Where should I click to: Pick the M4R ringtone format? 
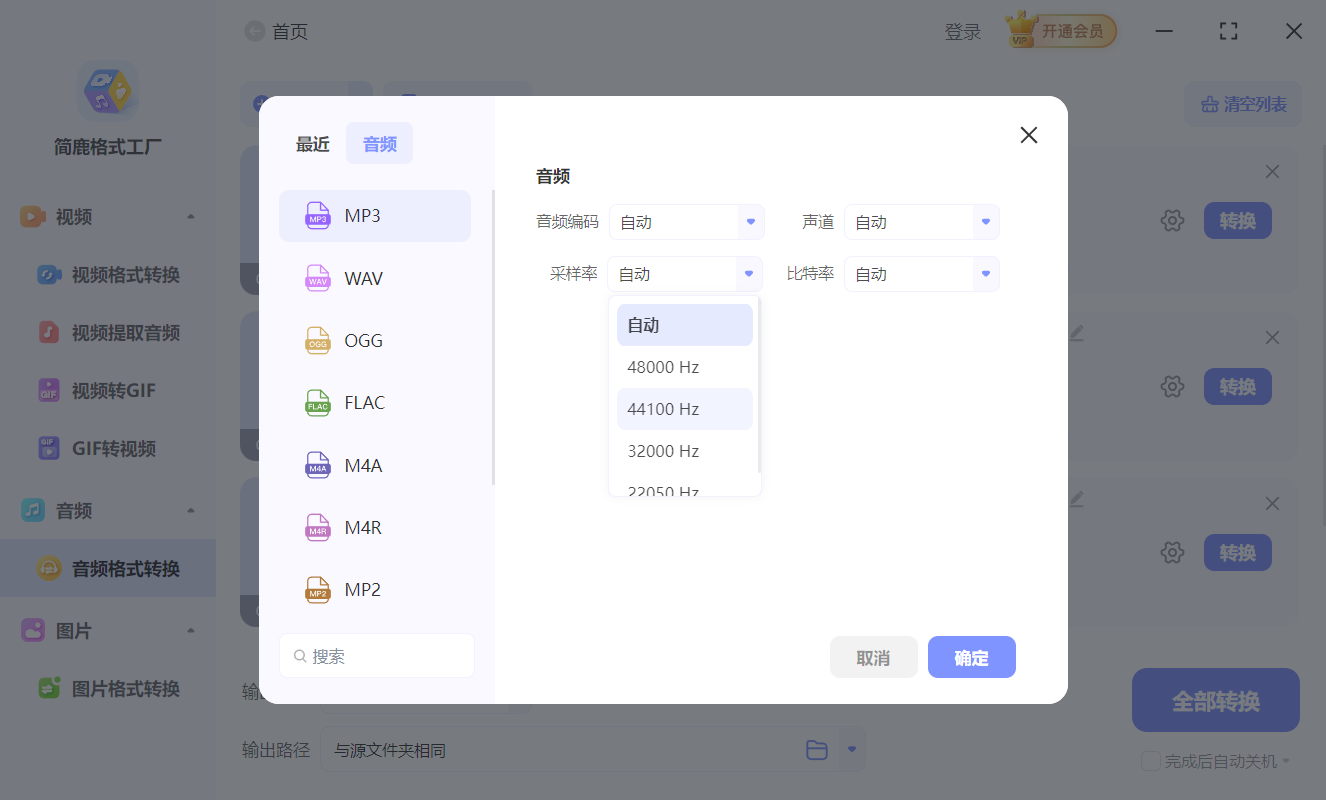tap(375, 527)
